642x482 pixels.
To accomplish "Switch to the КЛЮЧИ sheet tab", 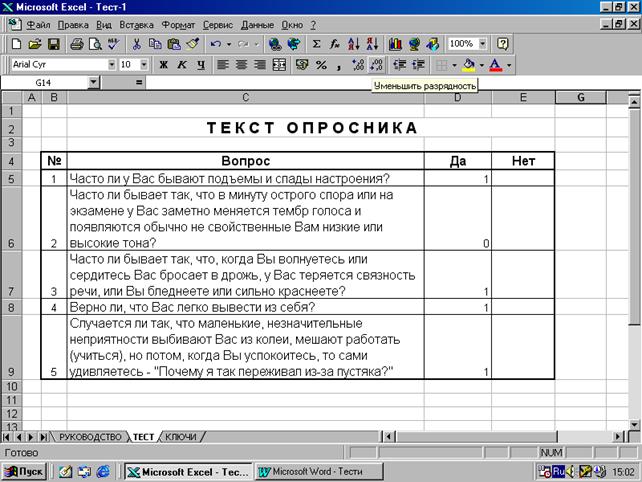I will coord(180,437).
